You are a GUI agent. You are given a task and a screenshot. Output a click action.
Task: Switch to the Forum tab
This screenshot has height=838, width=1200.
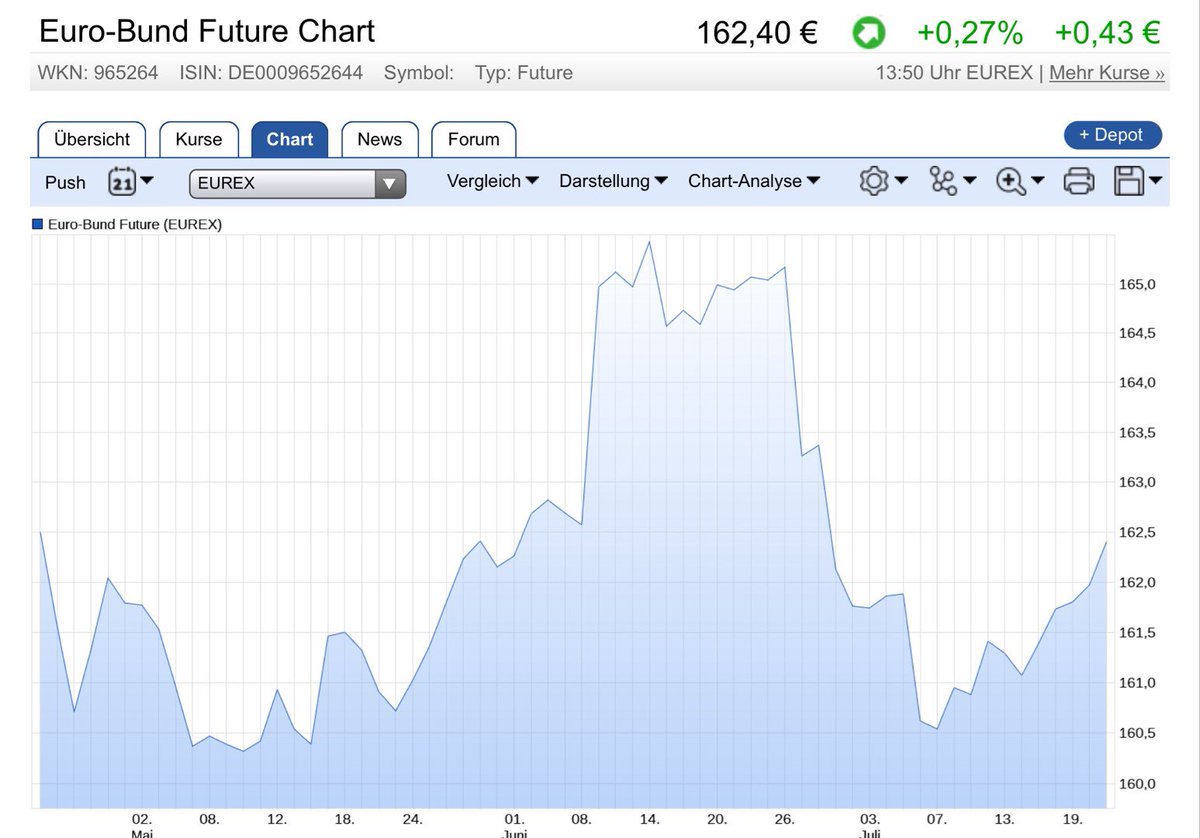474,139
